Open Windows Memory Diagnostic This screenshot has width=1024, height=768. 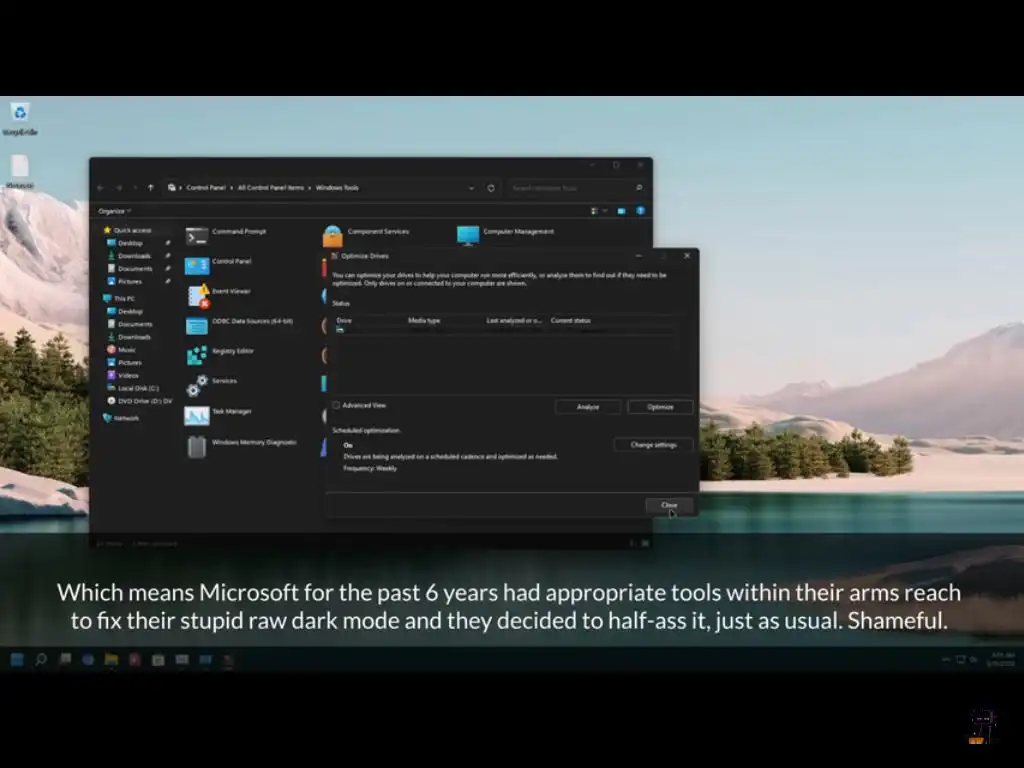(x=241, y=445)
